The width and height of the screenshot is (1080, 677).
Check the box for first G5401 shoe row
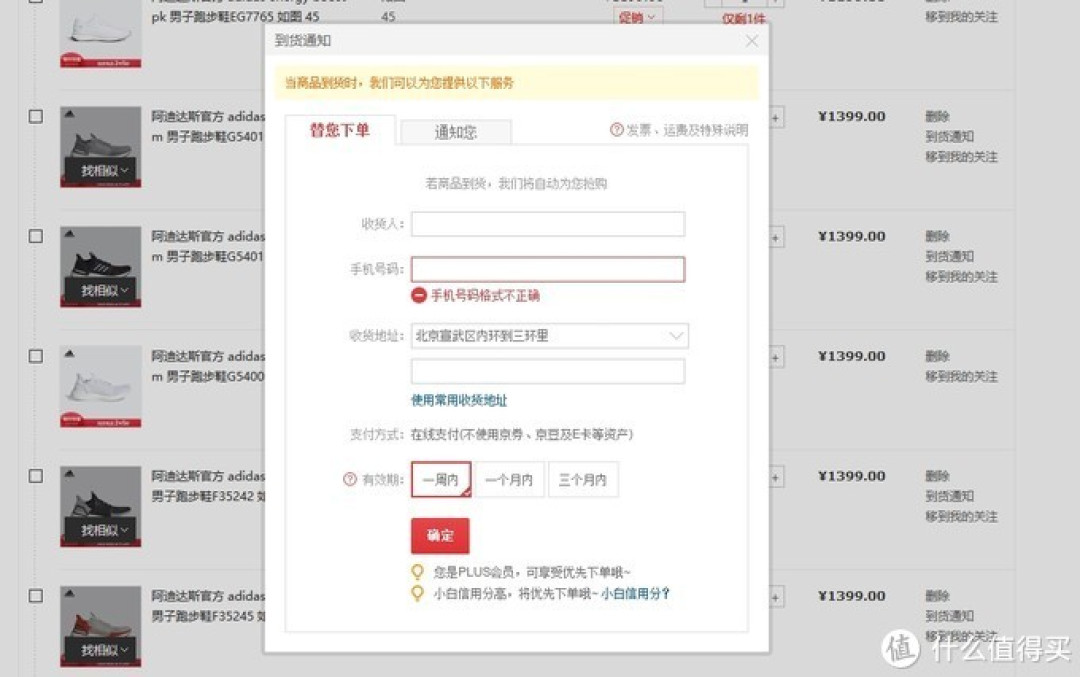coord(36,116)
